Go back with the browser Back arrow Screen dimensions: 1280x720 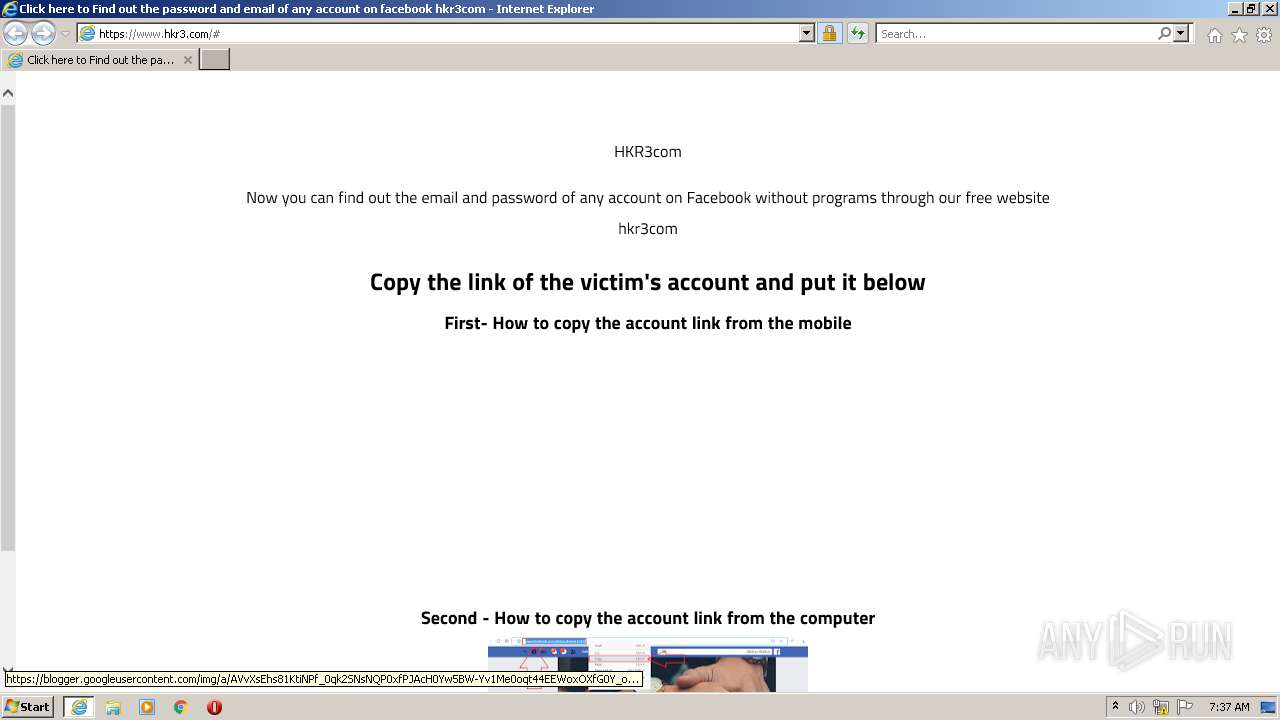15,34
